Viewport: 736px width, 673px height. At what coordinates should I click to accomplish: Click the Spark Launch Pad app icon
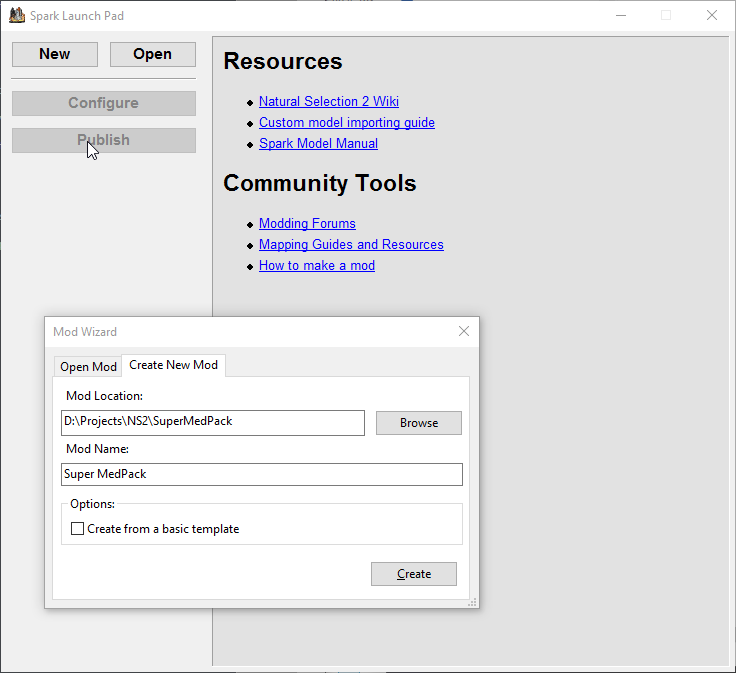coord(17,15)
